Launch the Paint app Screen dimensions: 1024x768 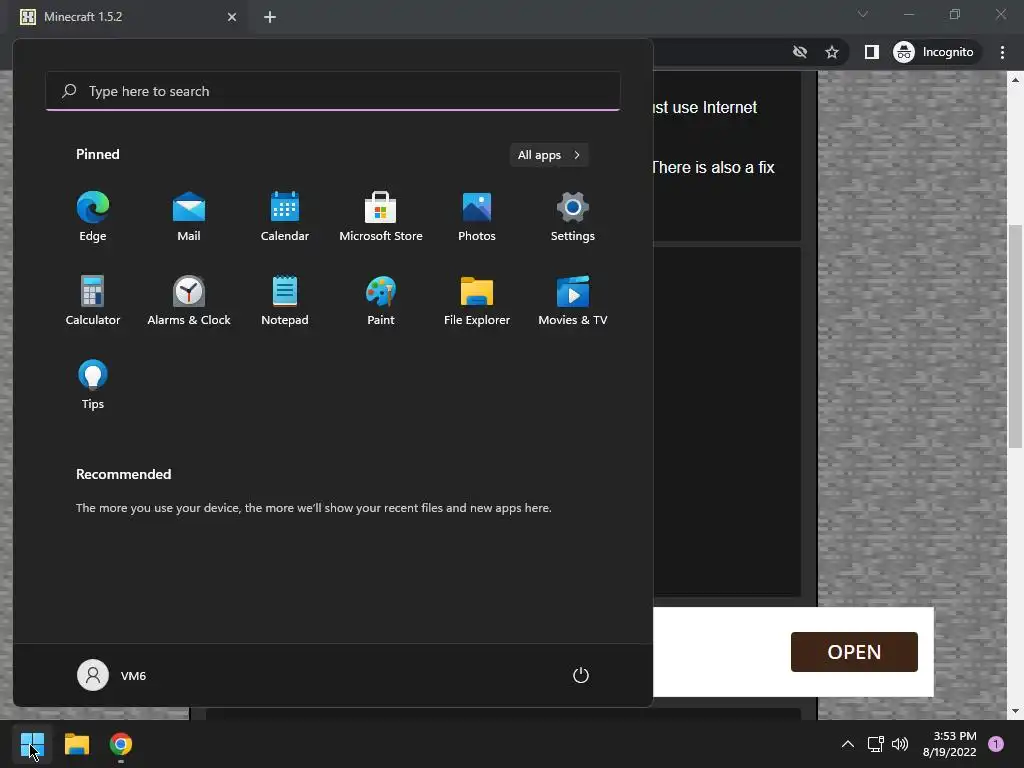381,300
